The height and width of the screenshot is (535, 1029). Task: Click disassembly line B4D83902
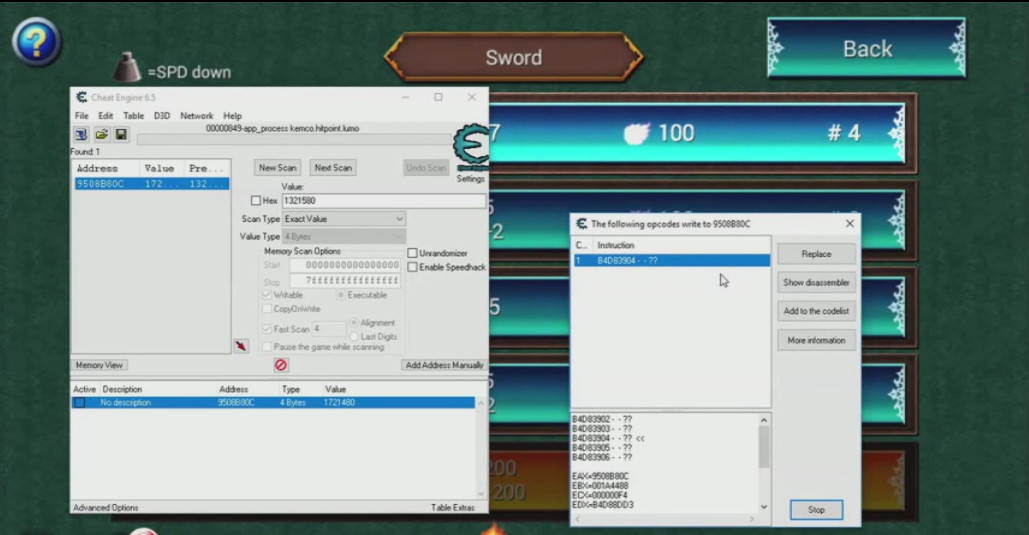click(x=602, y=419)
